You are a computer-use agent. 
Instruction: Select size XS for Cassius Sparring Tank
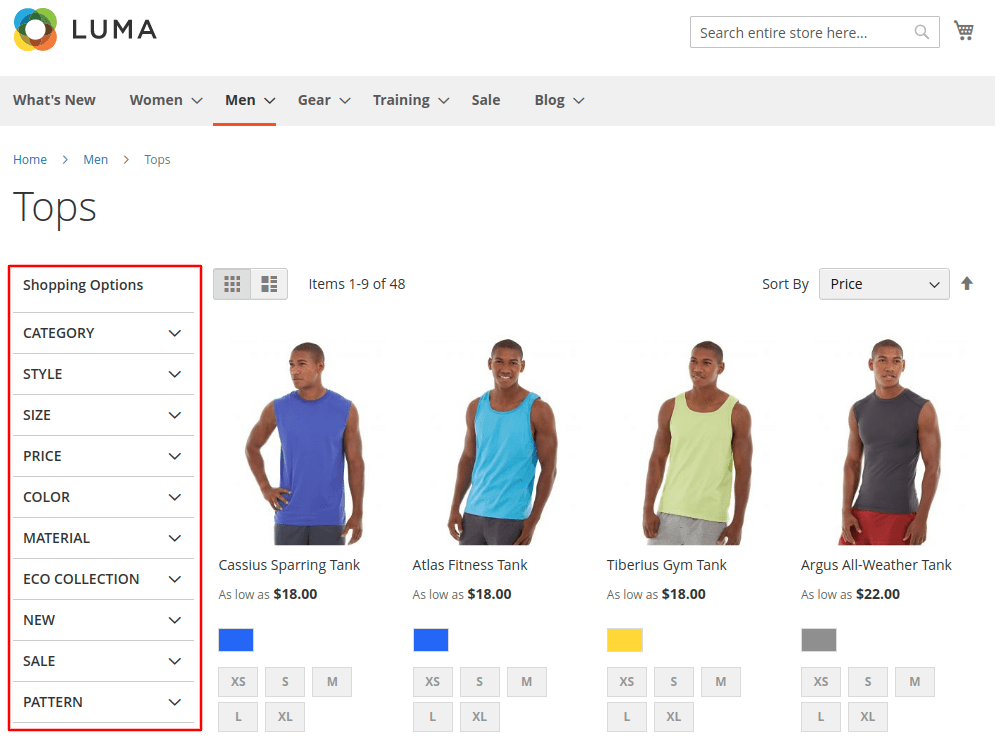[238, 682]
